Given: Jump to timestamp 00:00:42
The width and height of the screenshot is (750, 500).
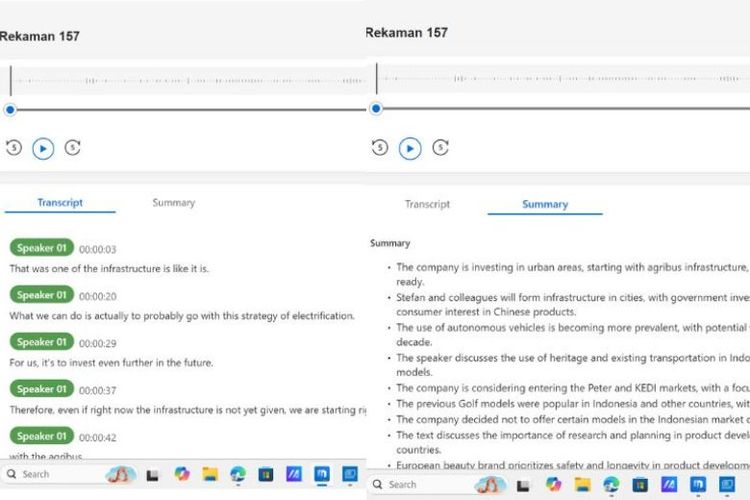Looking at the screenshot, I should 98,437.
